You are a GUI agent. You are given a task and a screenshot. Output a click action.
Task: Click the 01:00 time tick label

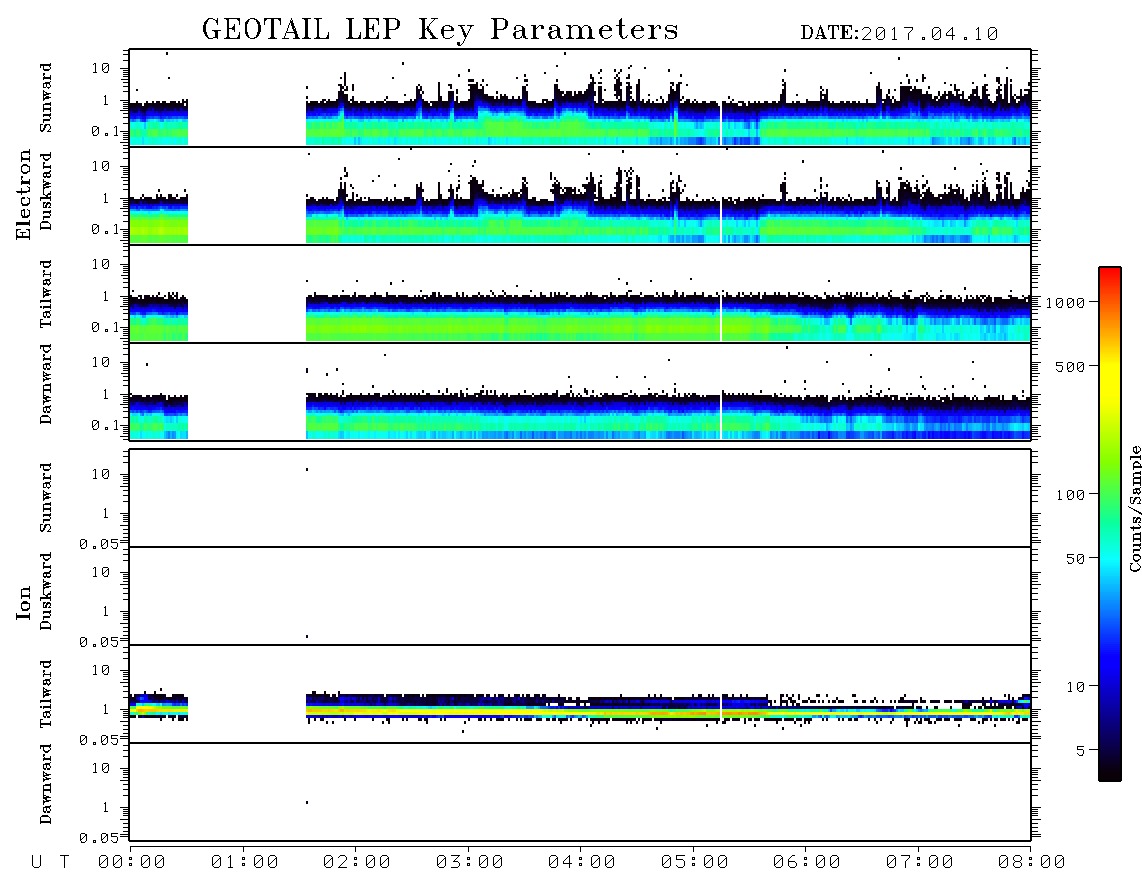pos(245,863)
